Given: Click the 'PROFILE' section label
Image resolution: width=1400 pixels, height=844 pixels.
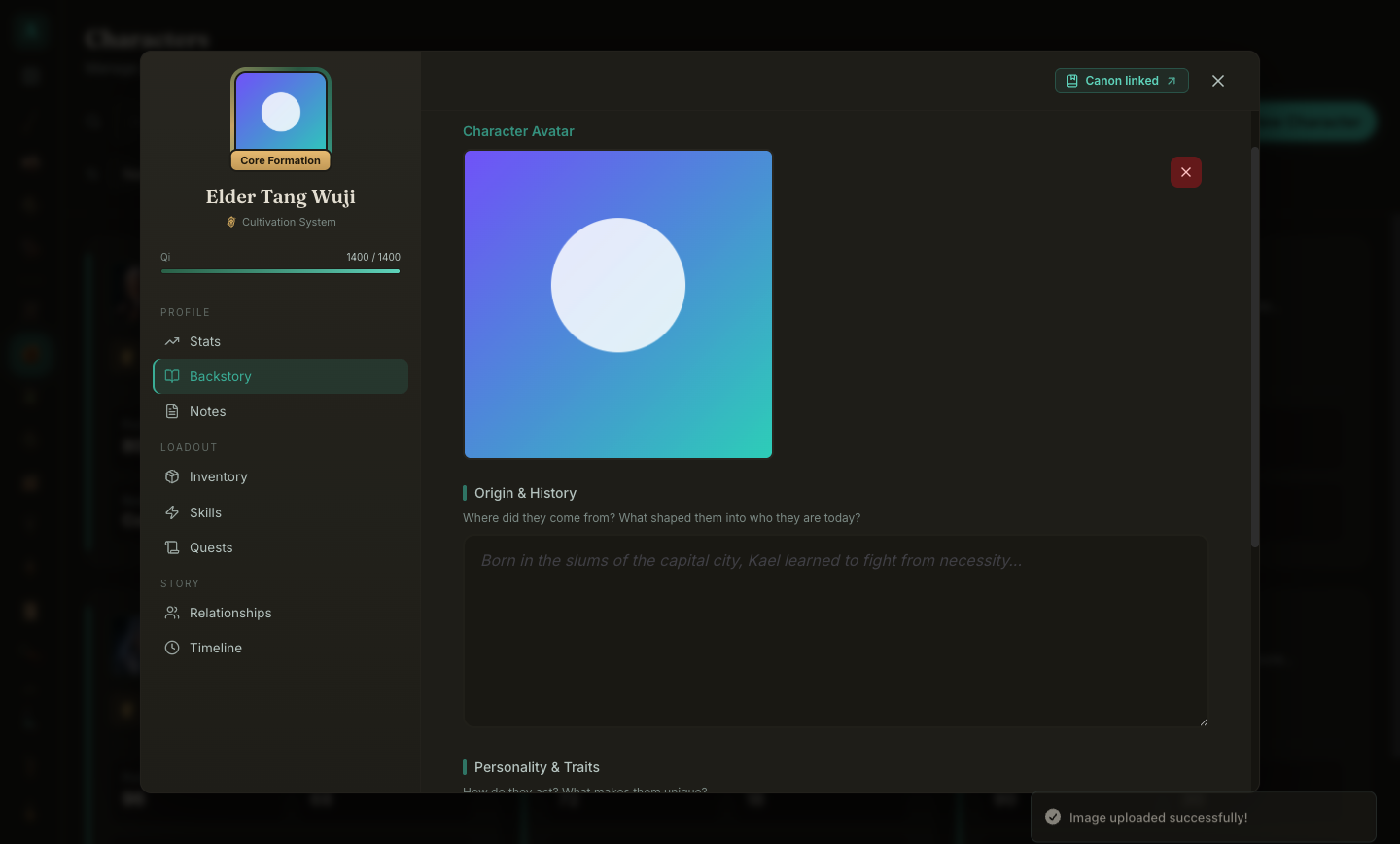Looking at the screenshot, I should click(185, 312).
